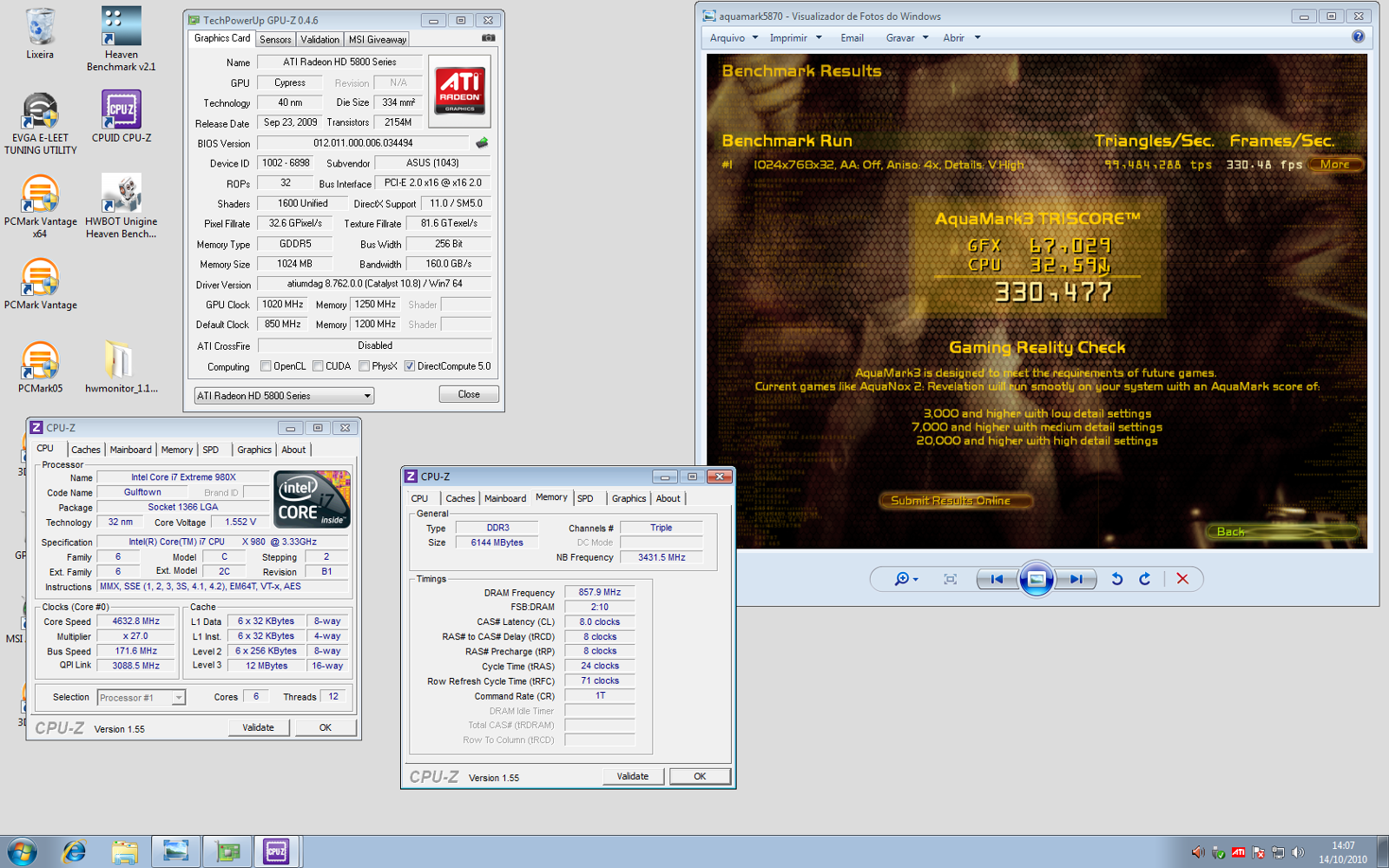Launch EVGA E-LEET Tuning Utility icon
This screenshot has height=868, width=1389.
[x=40, y=123]
